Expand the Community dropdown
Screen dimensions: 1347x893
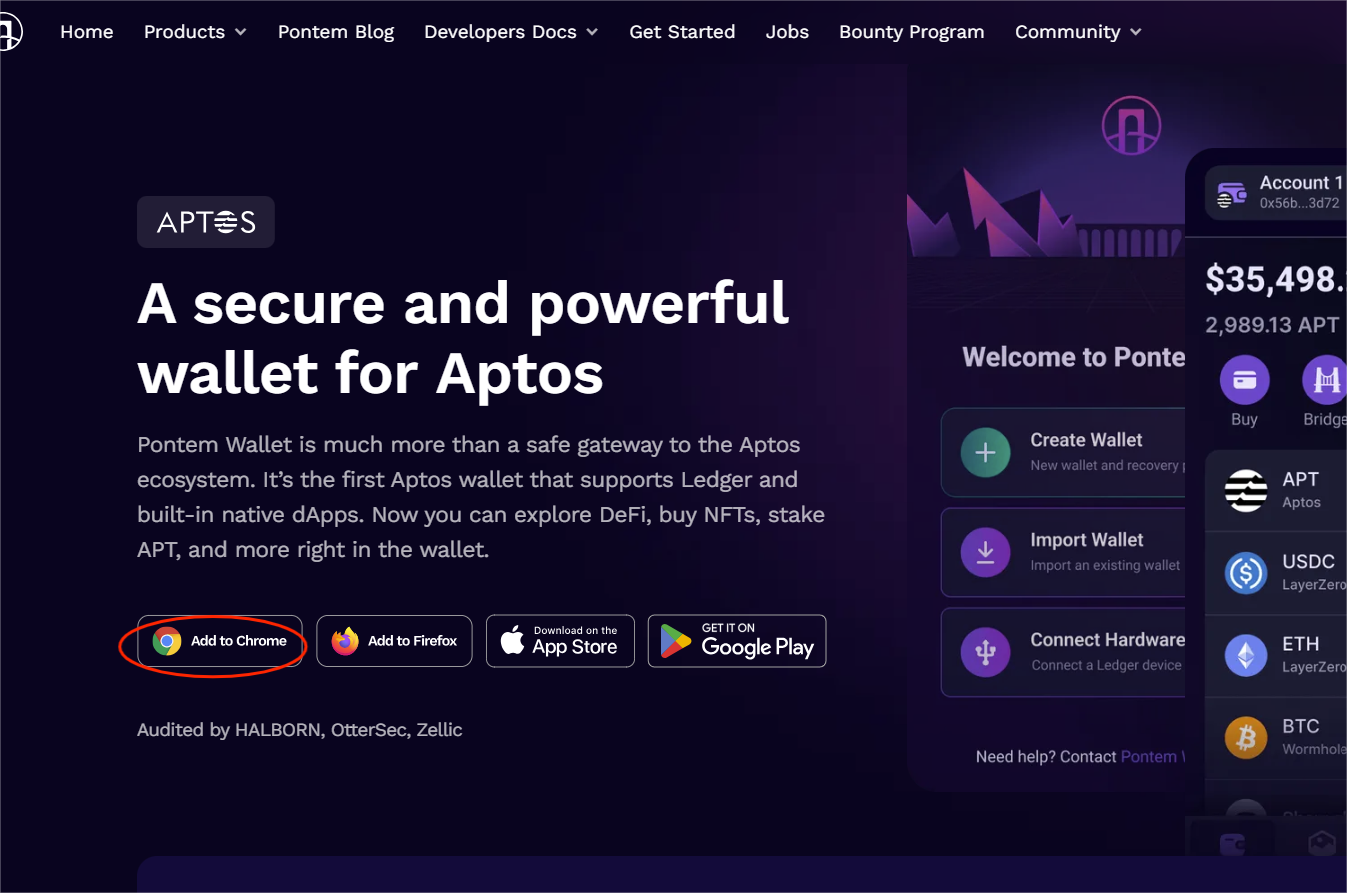tap(1078, 32)
